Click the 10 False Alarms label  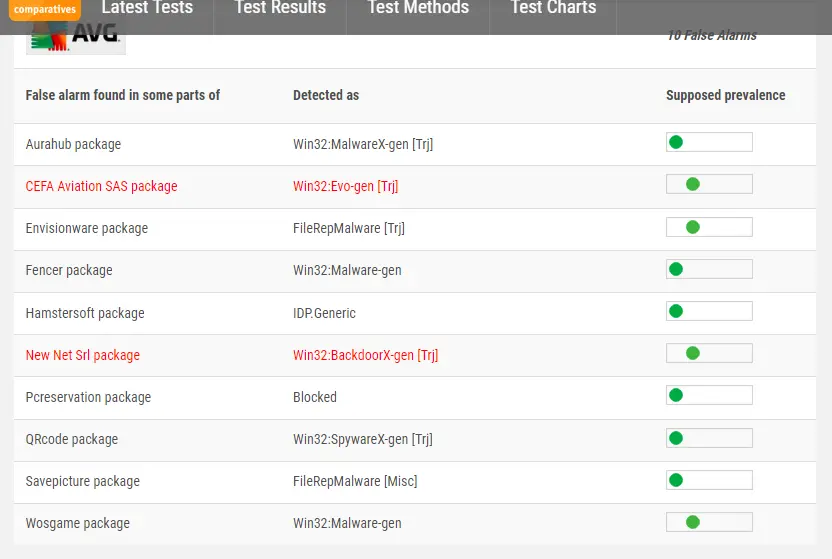(x=712, y=35)
